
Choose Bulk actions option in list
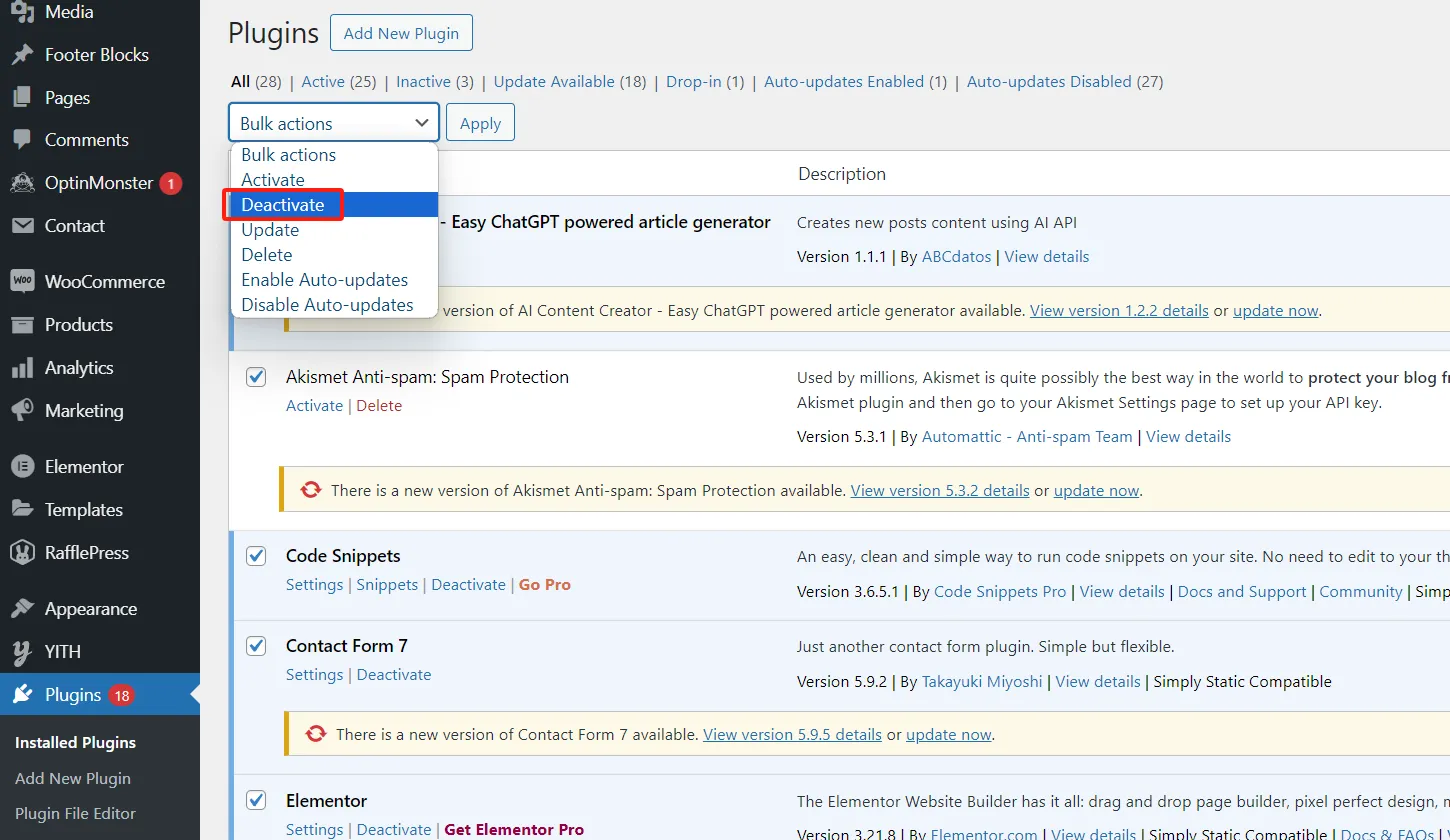(334, 155)
